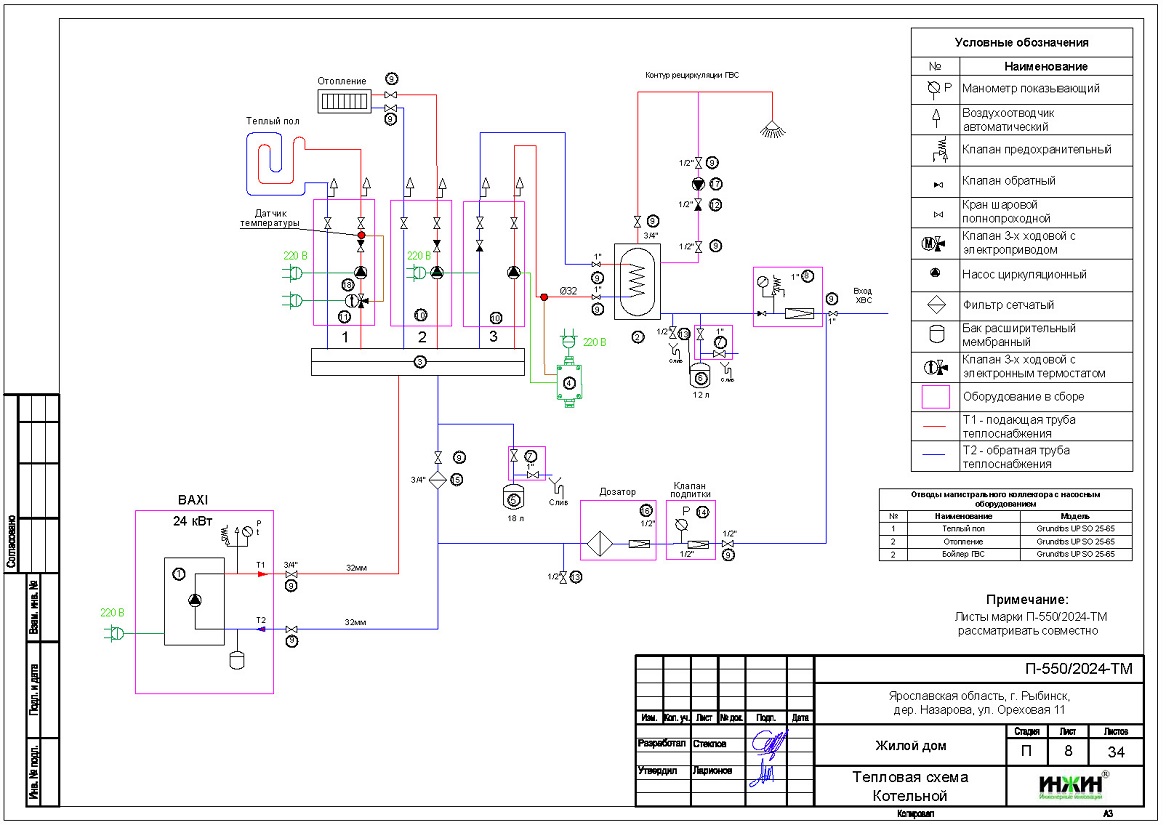
Task: Select the 220 В plug next to BAXI boiler
Action: pos(113,632)
